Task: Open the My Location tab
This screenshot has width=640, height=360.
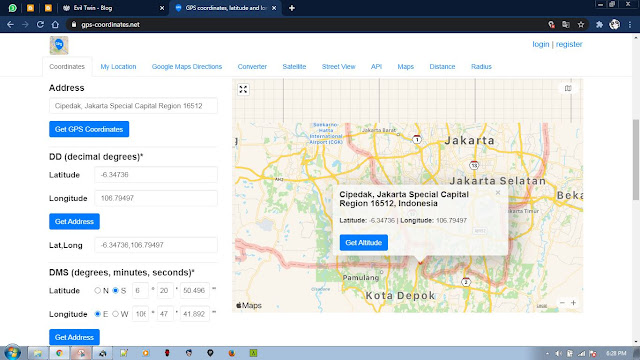Action: point(118,67)
